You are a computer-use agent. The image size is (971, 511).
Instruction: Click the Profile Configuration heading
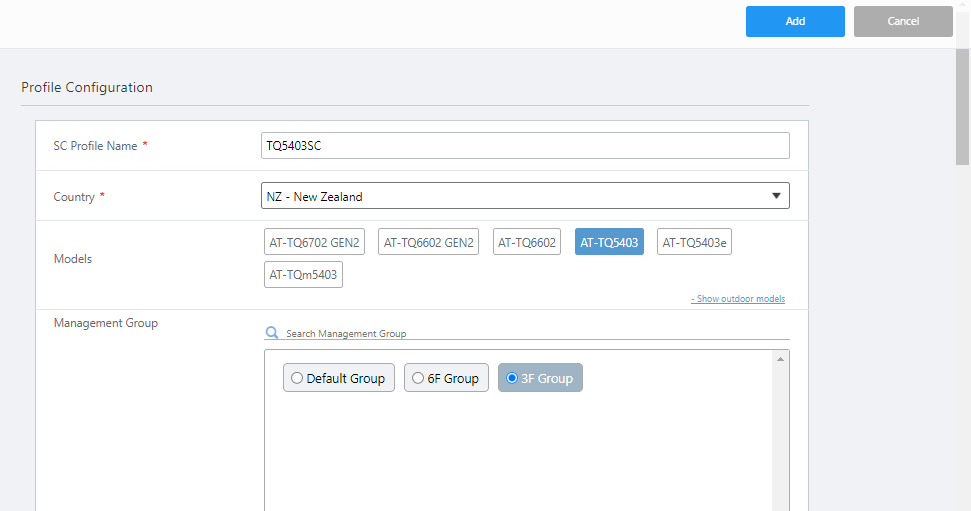87,87
